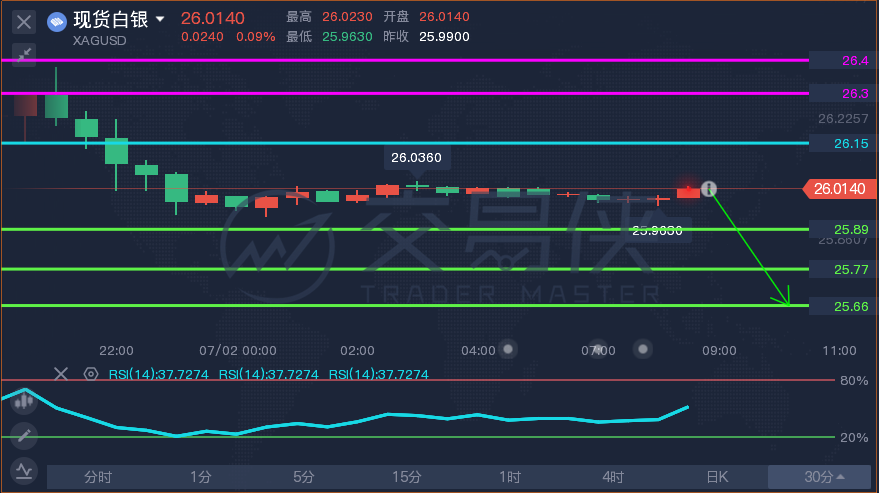Click the info marker beside latest candle
The width and height of the screenshot is (879, 493).
tap(709, 188)
